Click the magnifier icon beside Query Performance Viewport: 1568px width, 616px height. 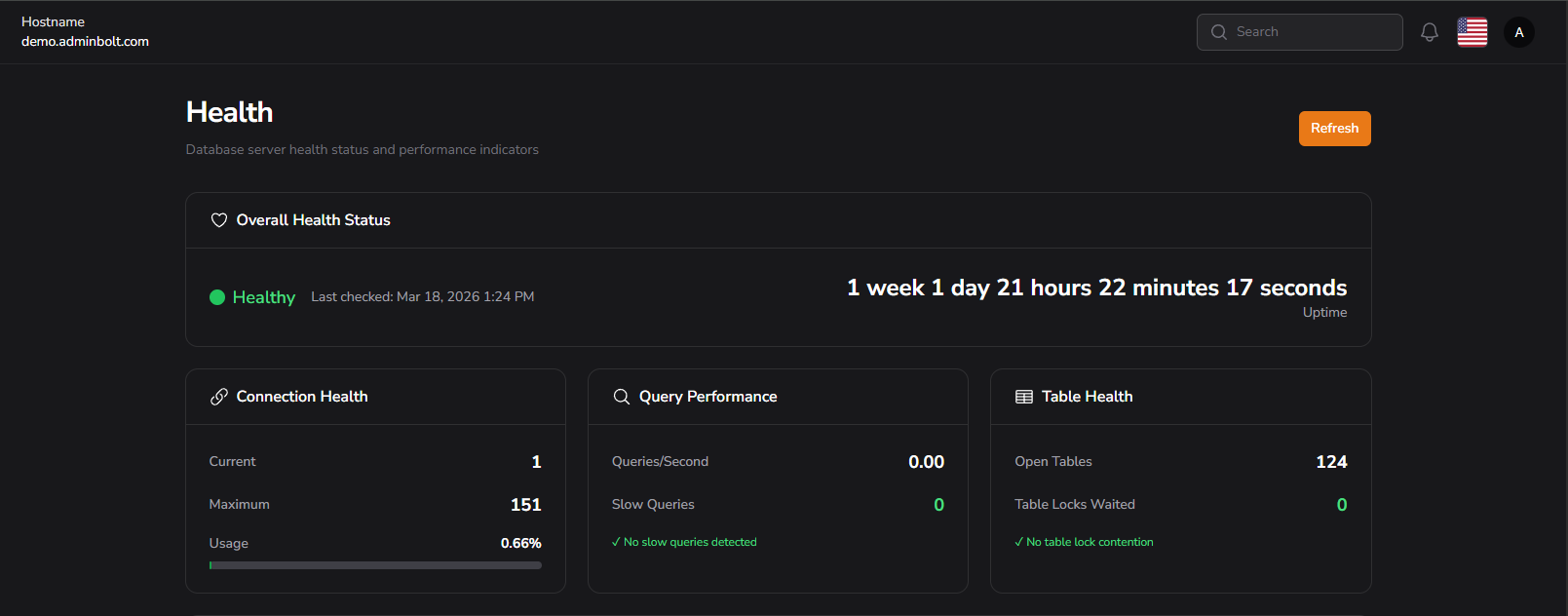[x=621, y=397]
